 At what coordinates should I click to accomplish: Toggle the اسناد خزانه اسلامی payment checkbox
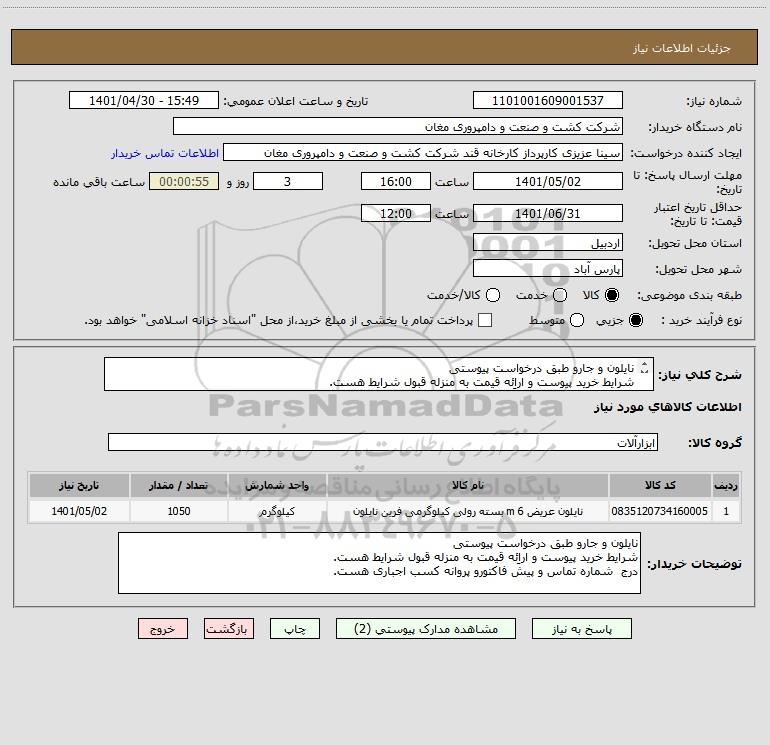point(485,320)
